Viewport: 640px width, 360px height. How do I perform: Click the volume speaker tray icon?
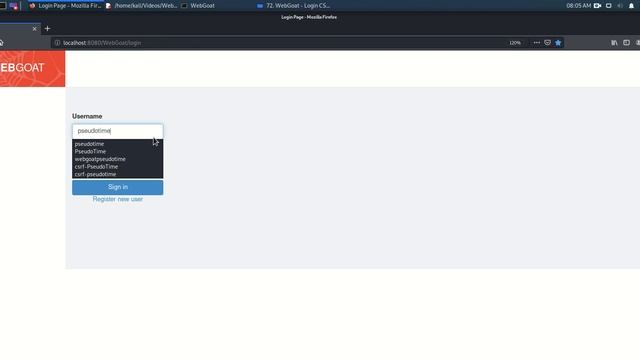coord(620,6)
